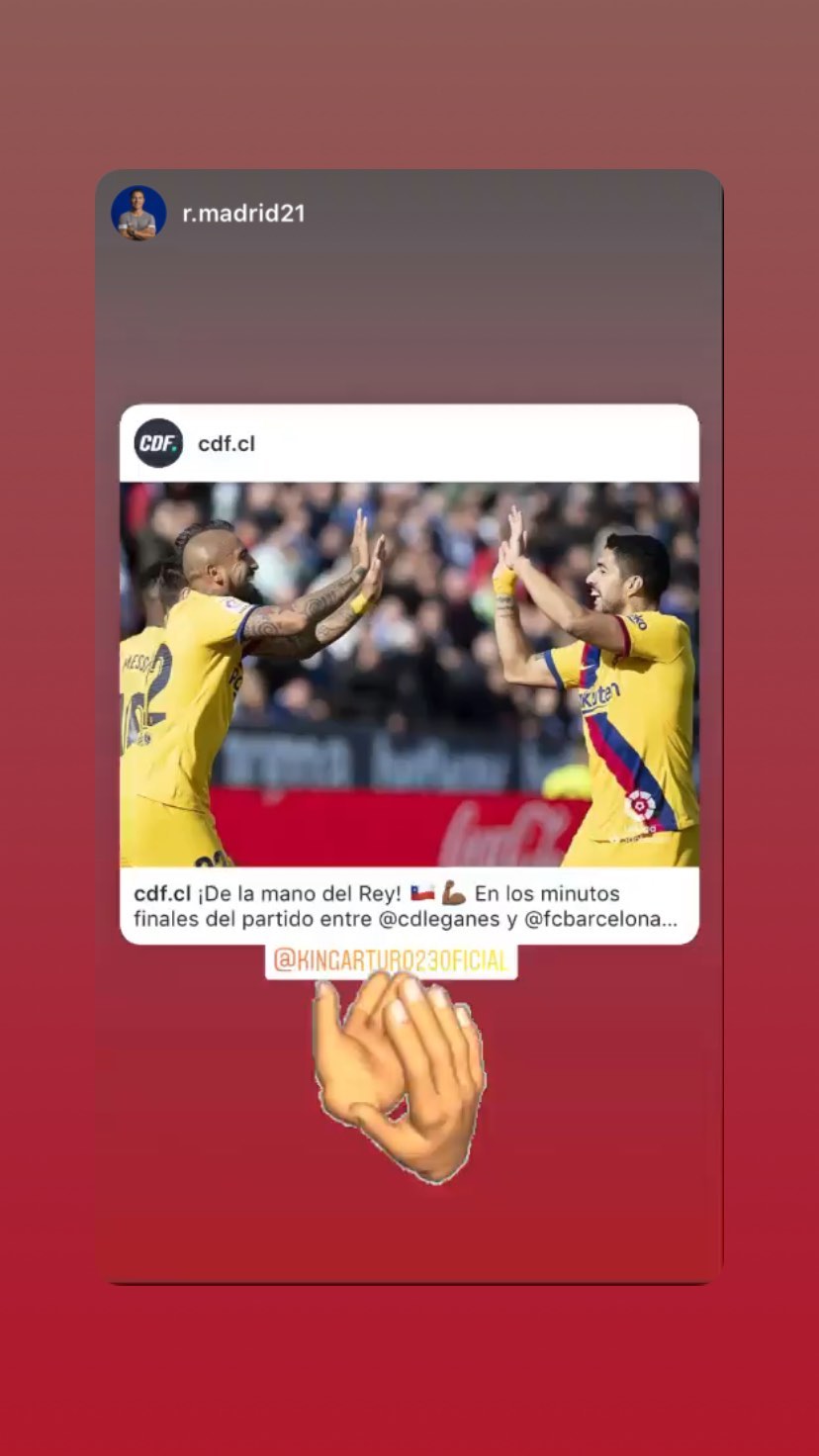Click the Rakuten sponsor logo on the jersey
This screenshot has height=1456, width=819.
599,698
